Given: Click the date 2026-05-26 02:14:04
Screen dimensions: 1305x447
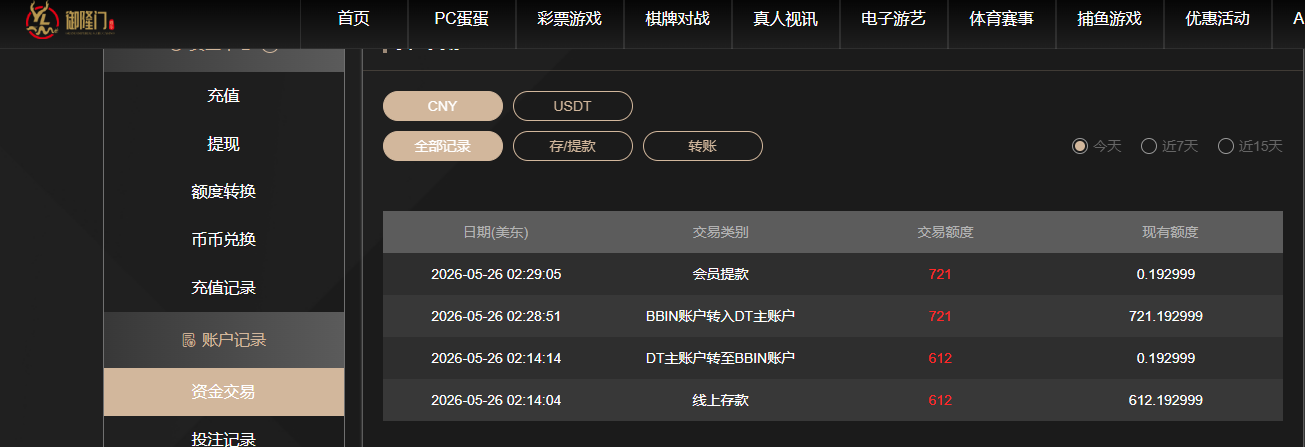Looking at the screenshot, I should 495,400.
